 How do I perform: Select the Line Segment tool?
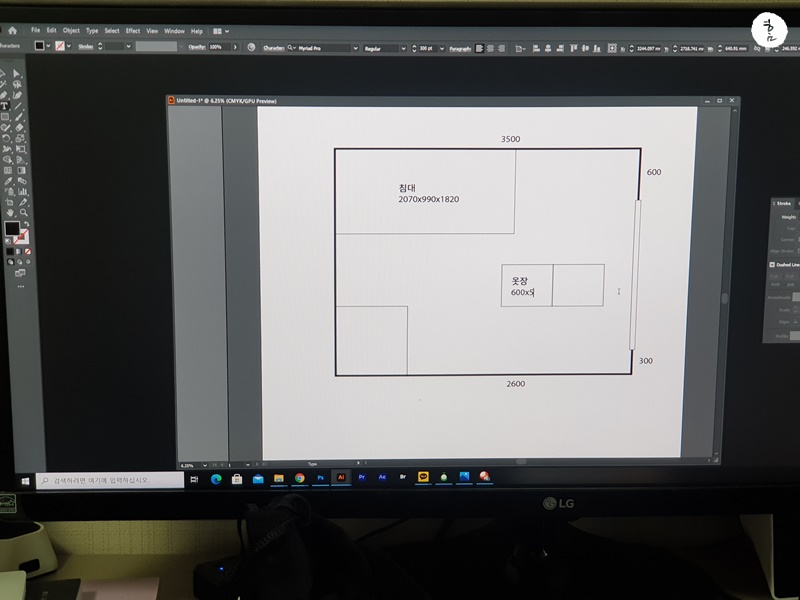(x=18, y=106)
